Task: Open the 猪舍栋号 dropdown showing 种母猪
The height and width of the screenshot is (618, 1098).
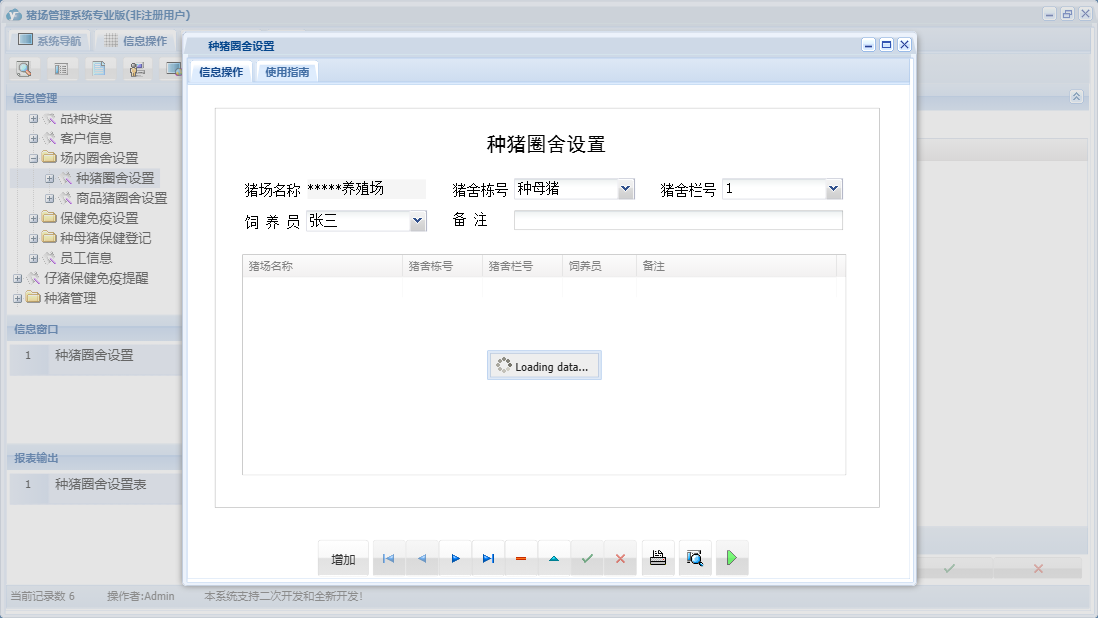Action: click(626, 189)
